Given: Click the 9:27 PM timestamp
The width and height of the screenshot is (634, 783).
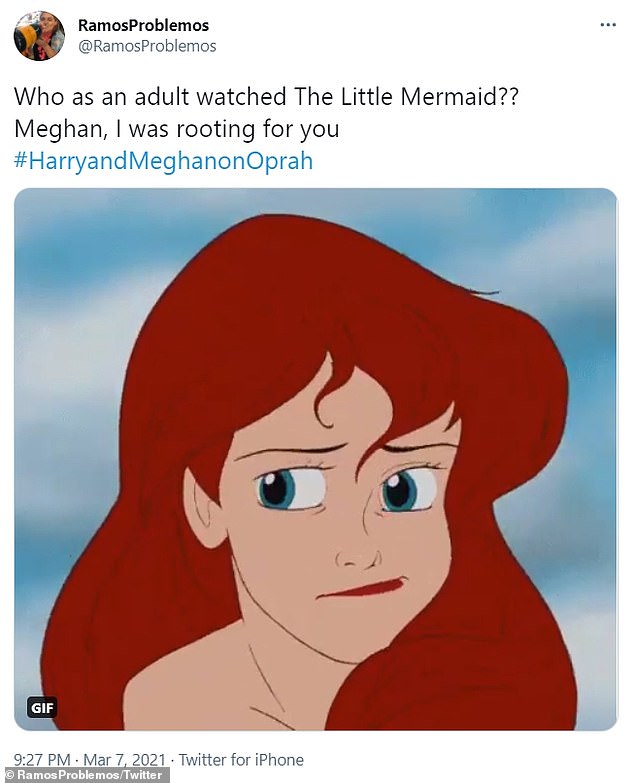Looking at the screenshot, I should click(x=42, y=760).
